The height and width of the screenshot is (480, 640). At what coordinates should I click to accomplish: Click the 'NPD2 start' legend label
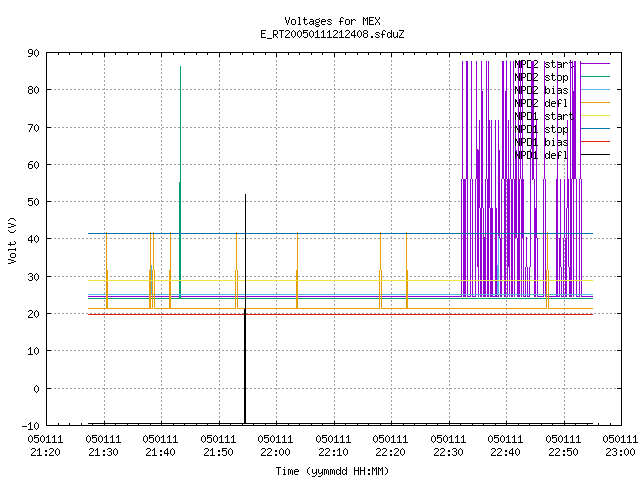pos(544,64)
